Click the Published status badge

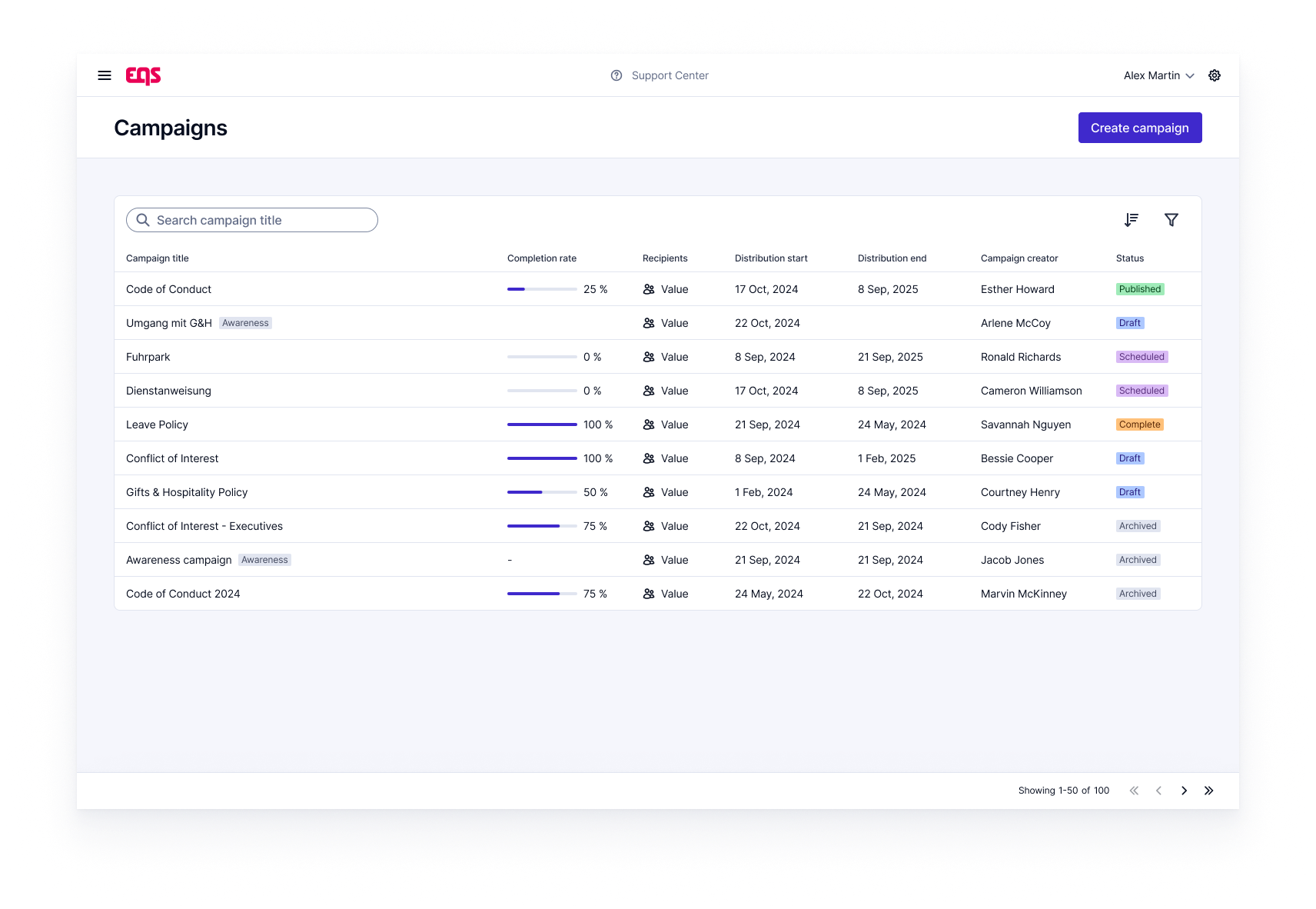tap(1140, 289)
